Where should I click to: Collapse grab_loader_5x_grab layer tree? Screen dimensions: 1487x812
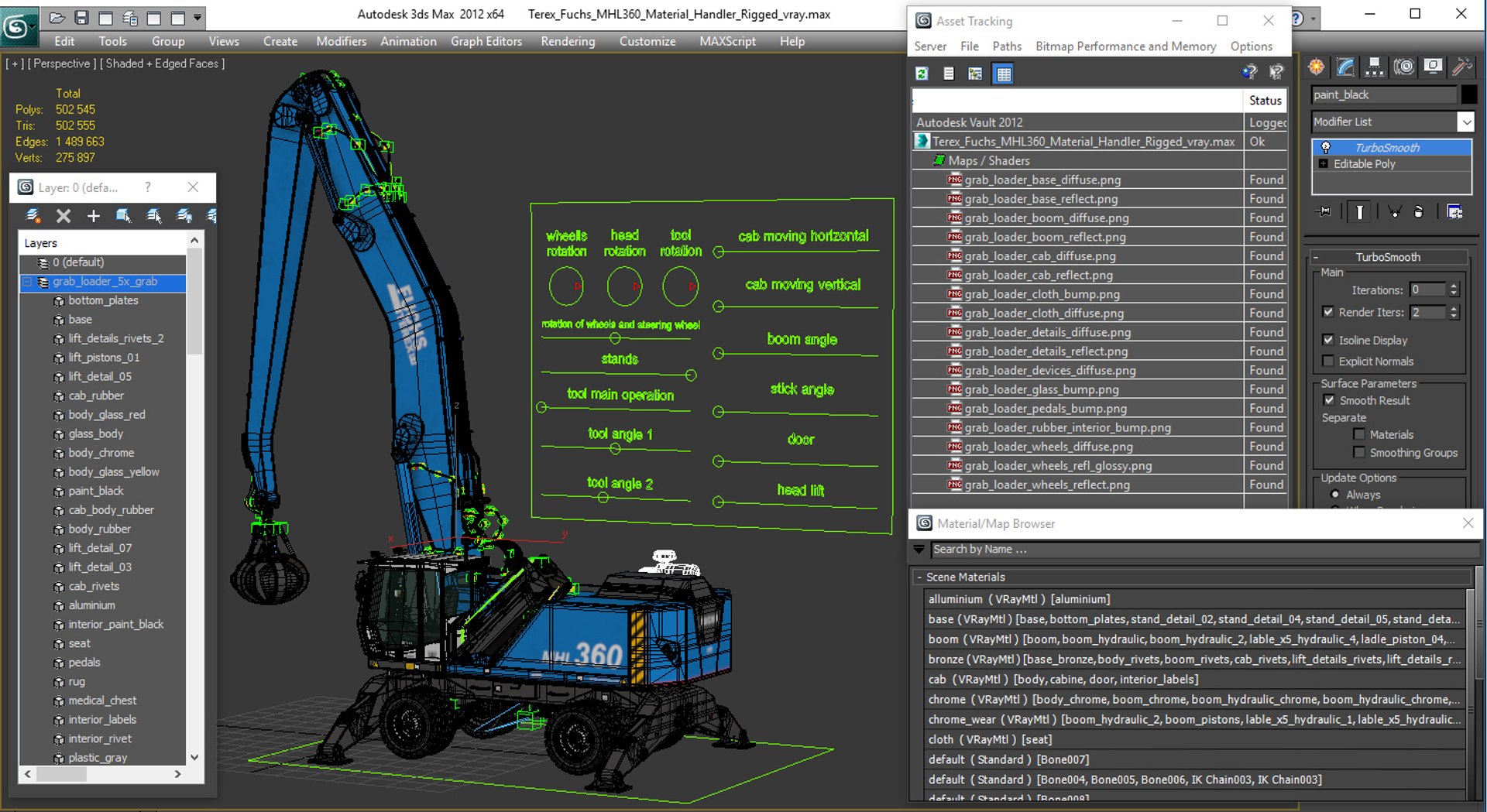click(x=27, y=282)
